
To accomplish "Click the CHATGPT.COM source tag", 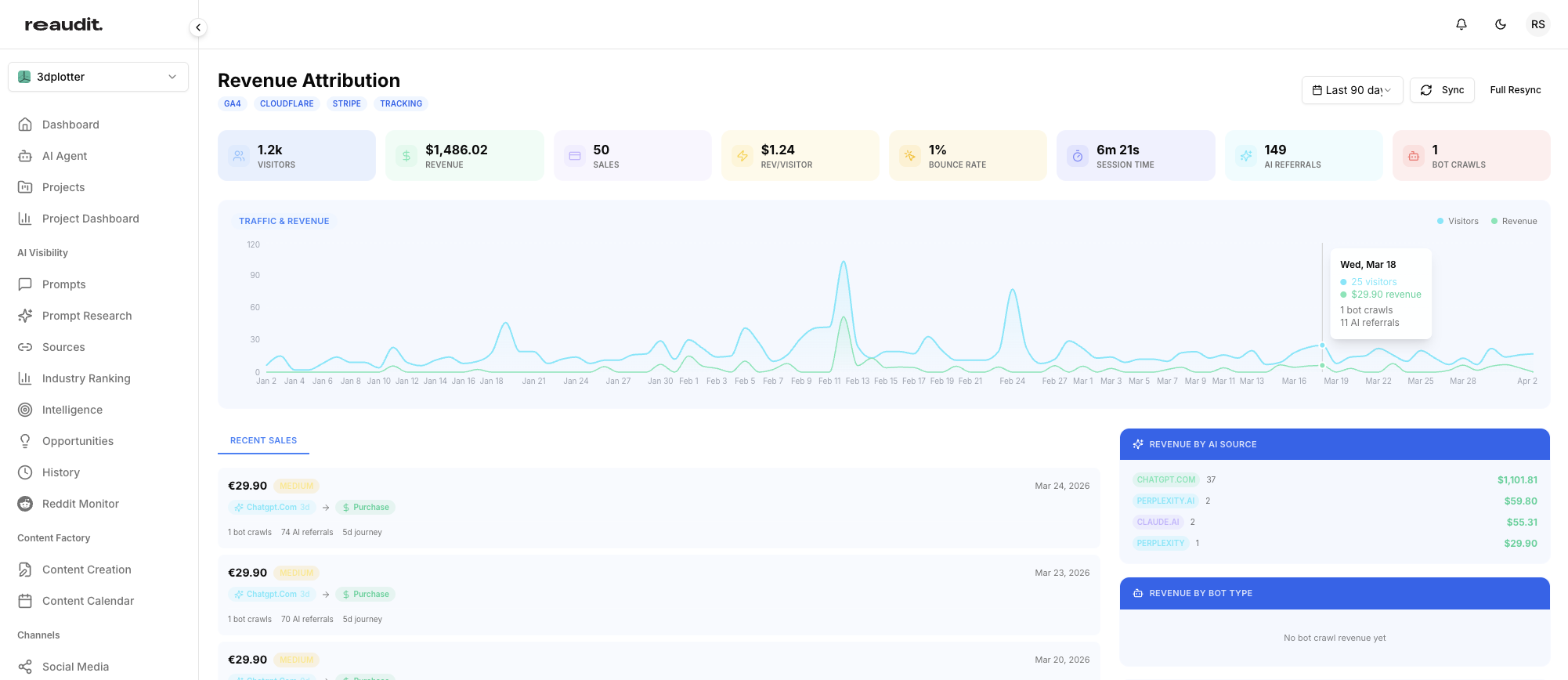I will [1165, 479].
